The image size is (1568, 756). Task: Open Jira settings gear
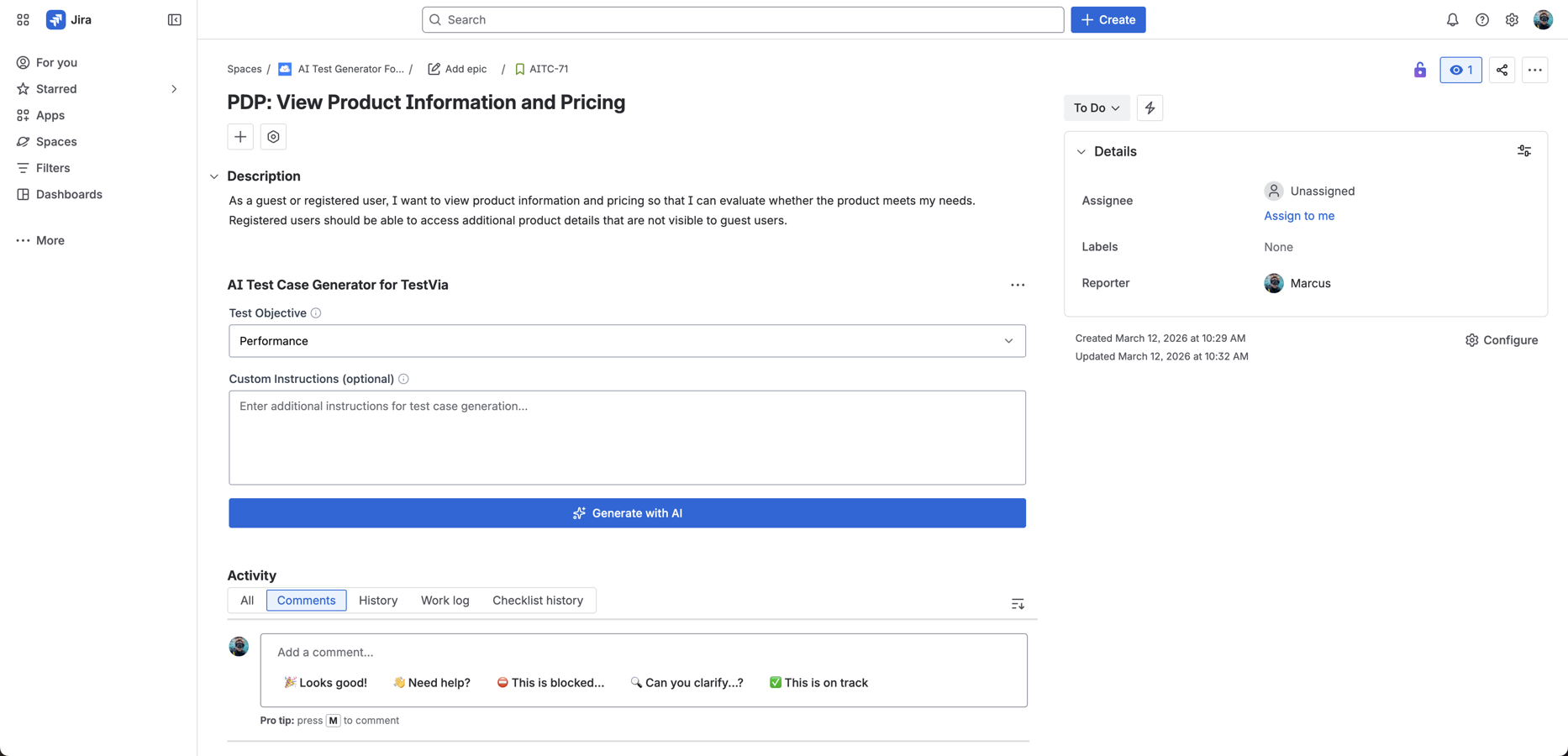pos(1512,19)
